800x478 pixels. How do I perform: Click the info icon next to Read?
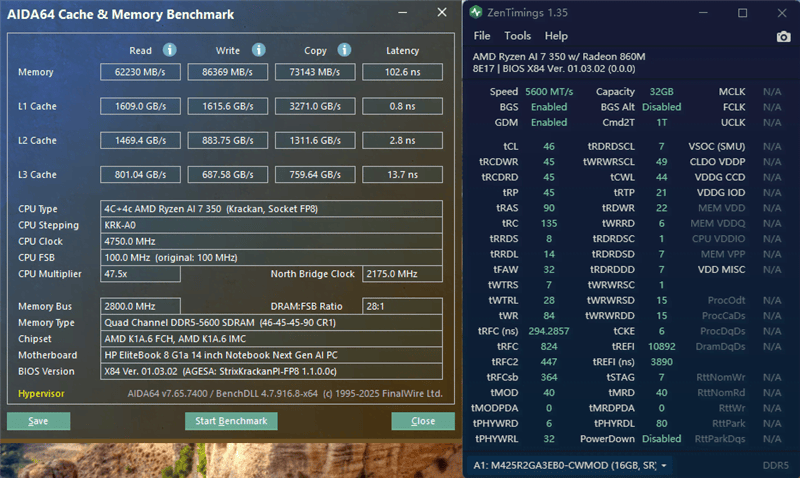tap(170, 50)
